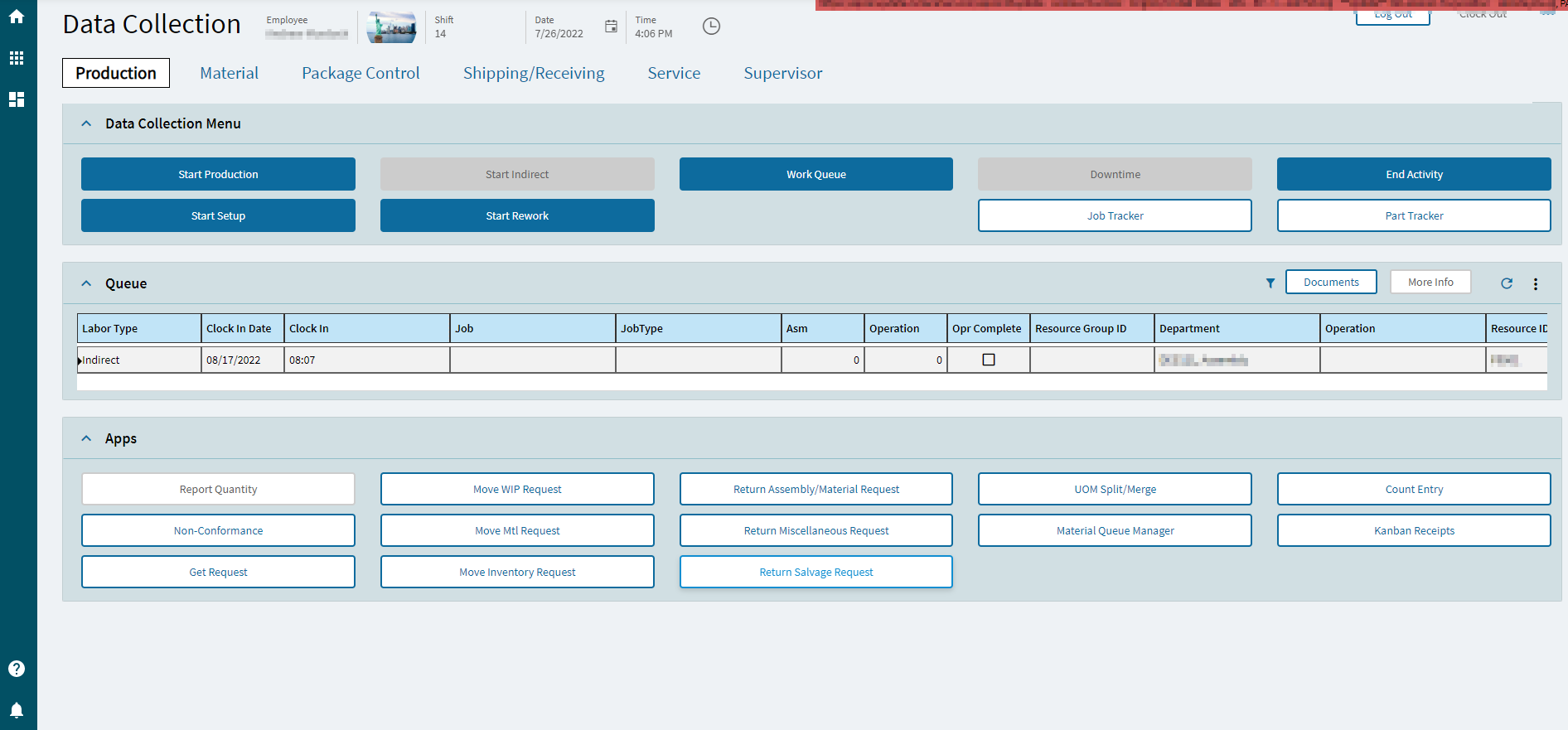Open Return Assembly/Material Request
The image size is (1568, 730).
coord(816,489)
